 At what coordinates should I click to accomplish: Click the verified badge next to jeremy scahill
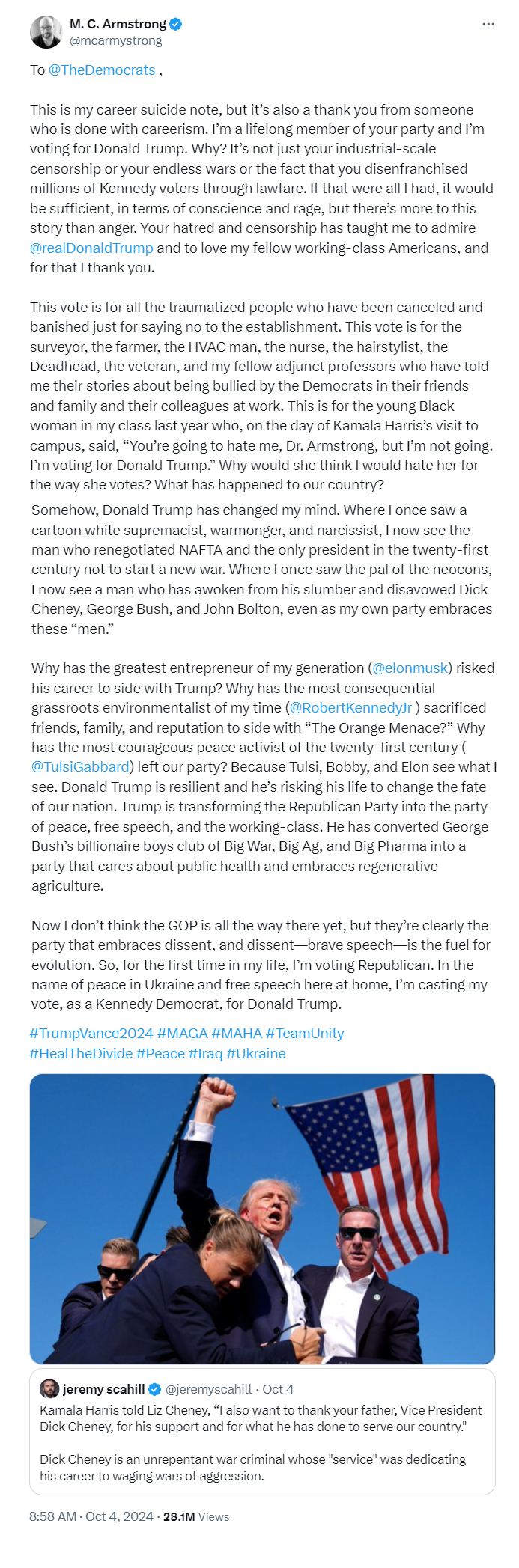155,1389
